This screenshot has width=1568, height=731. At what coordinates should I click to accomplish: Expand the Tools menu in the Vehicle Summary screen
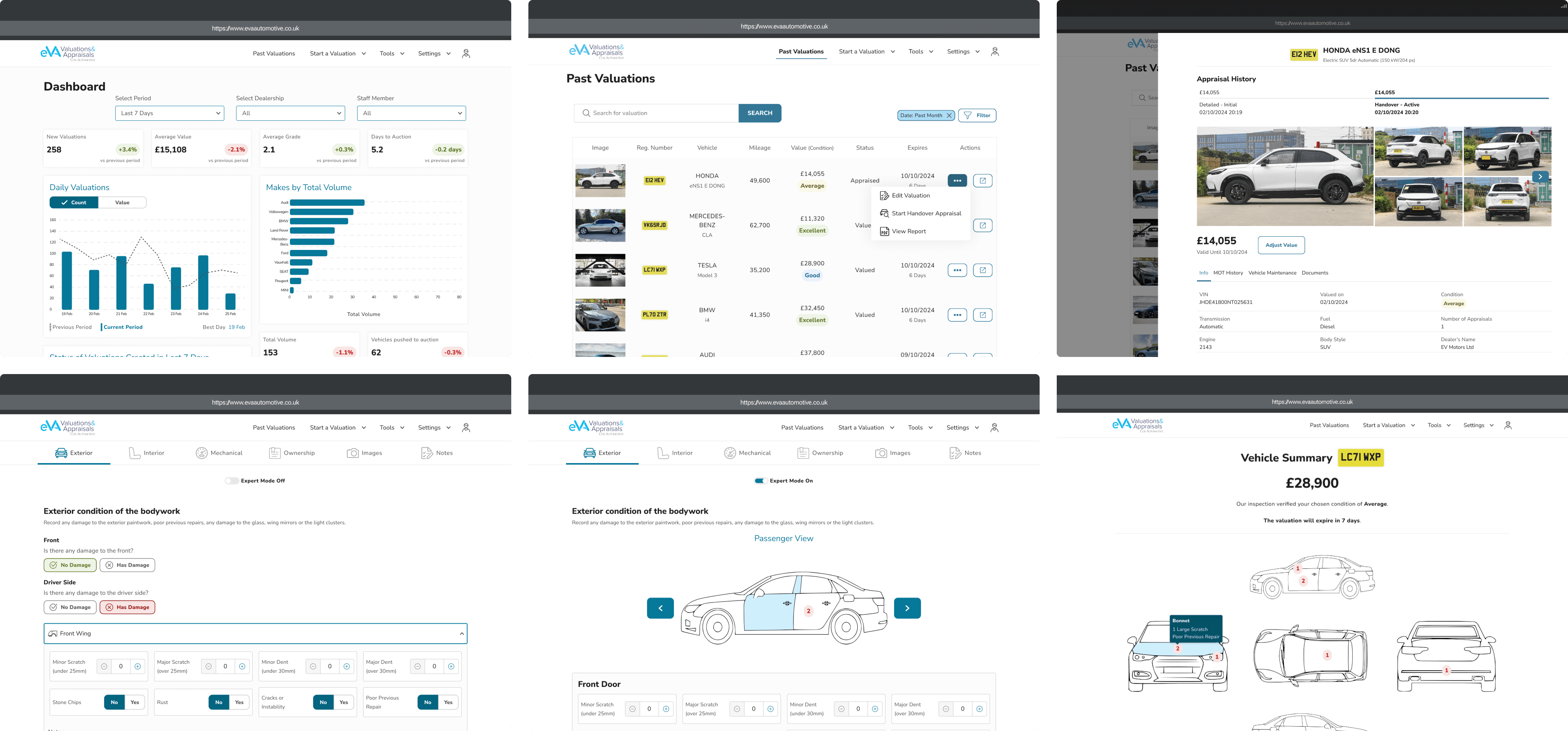coord(1439,425)
